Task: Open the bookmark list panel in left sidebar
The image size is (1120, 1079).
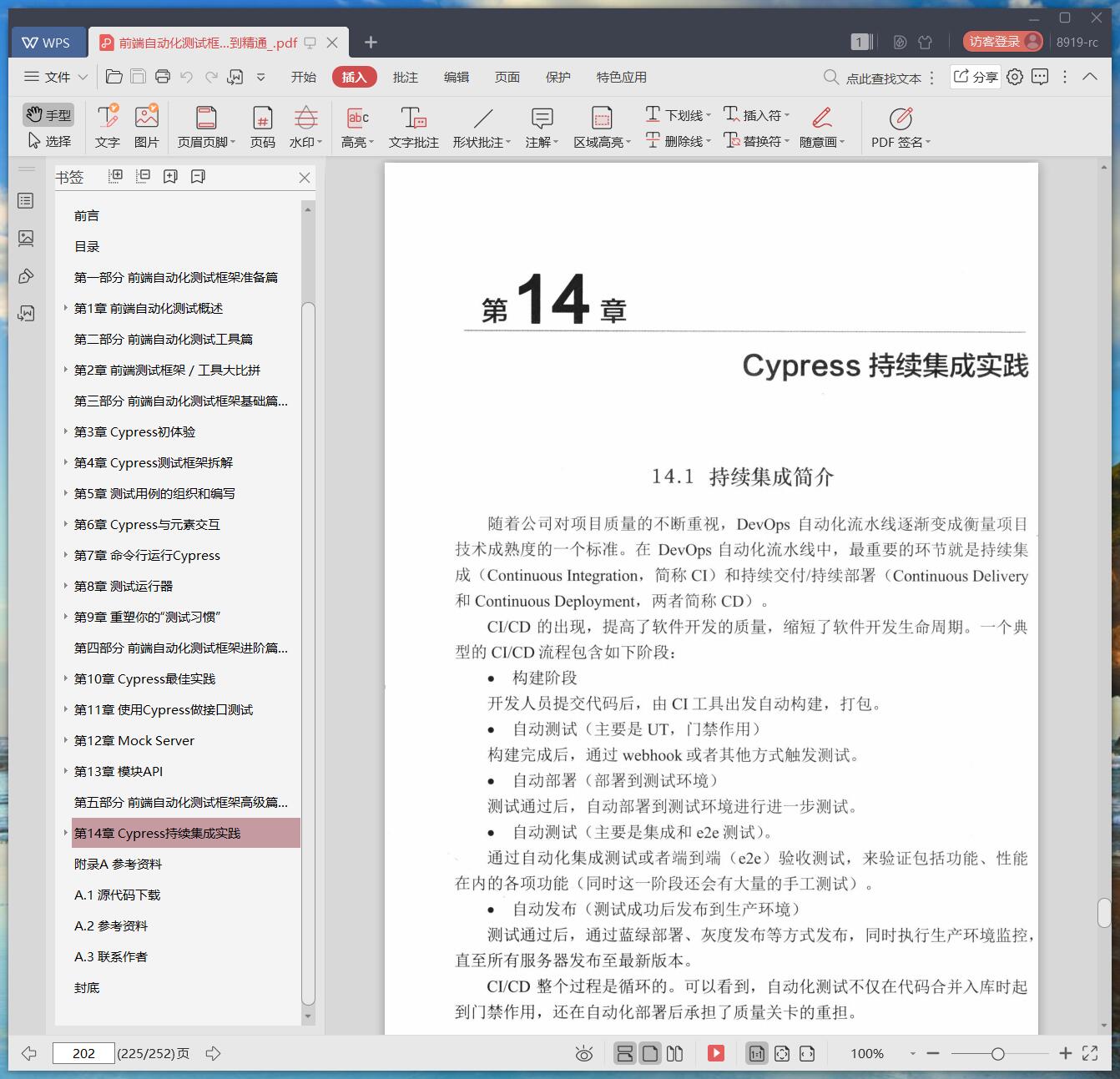Action: click(27, 201)
